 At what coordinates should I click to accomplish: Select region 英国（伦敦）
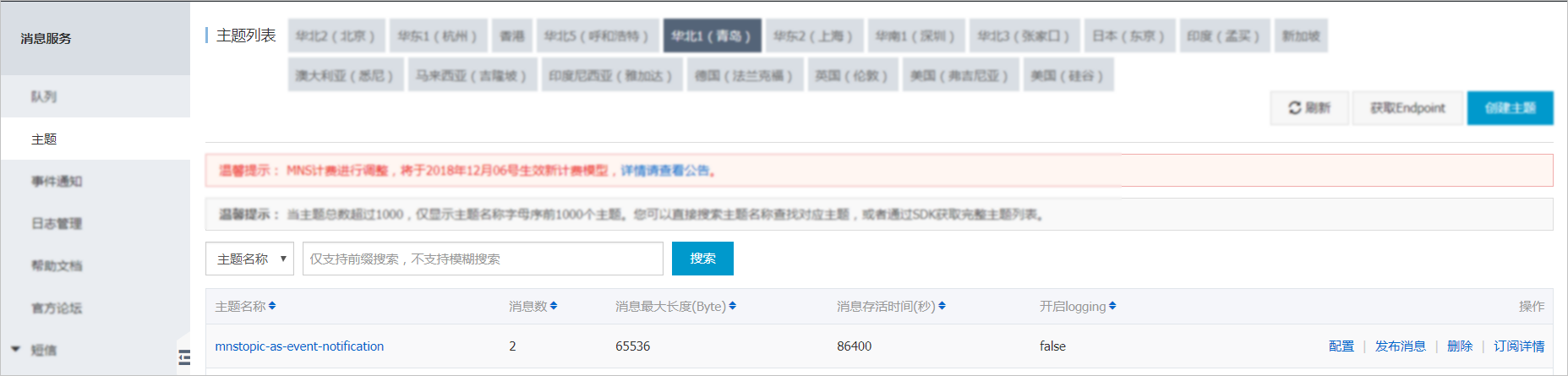[852, 75]
